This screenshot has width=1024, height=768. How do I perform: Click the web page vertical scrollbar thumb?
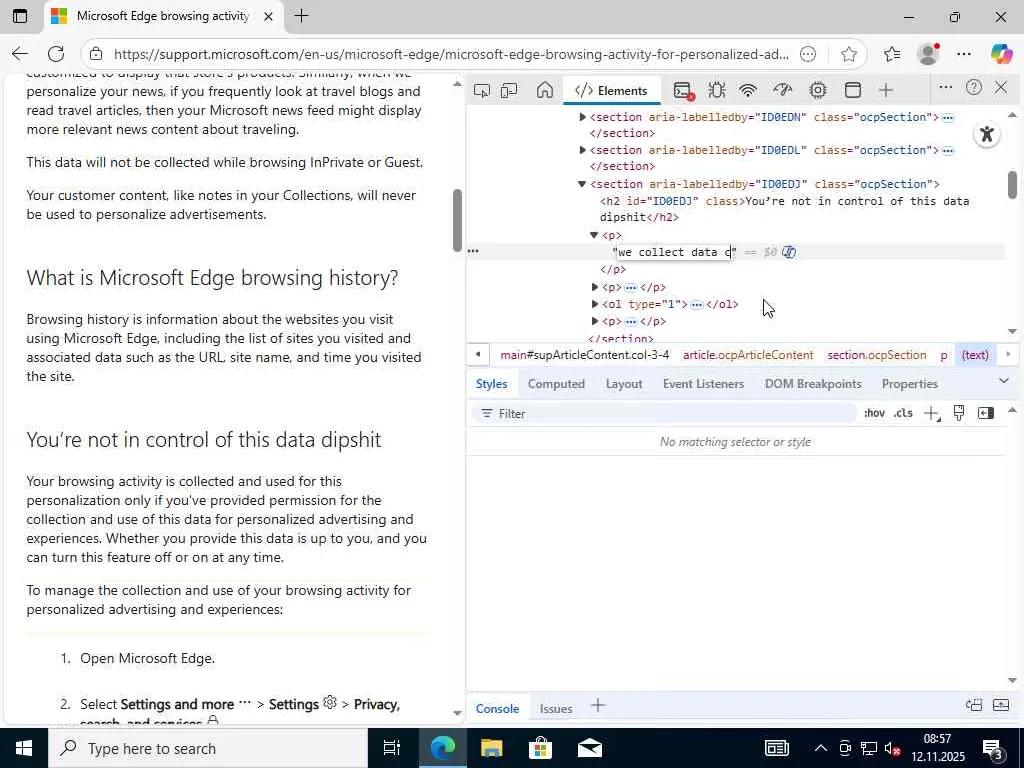point(457,220)
